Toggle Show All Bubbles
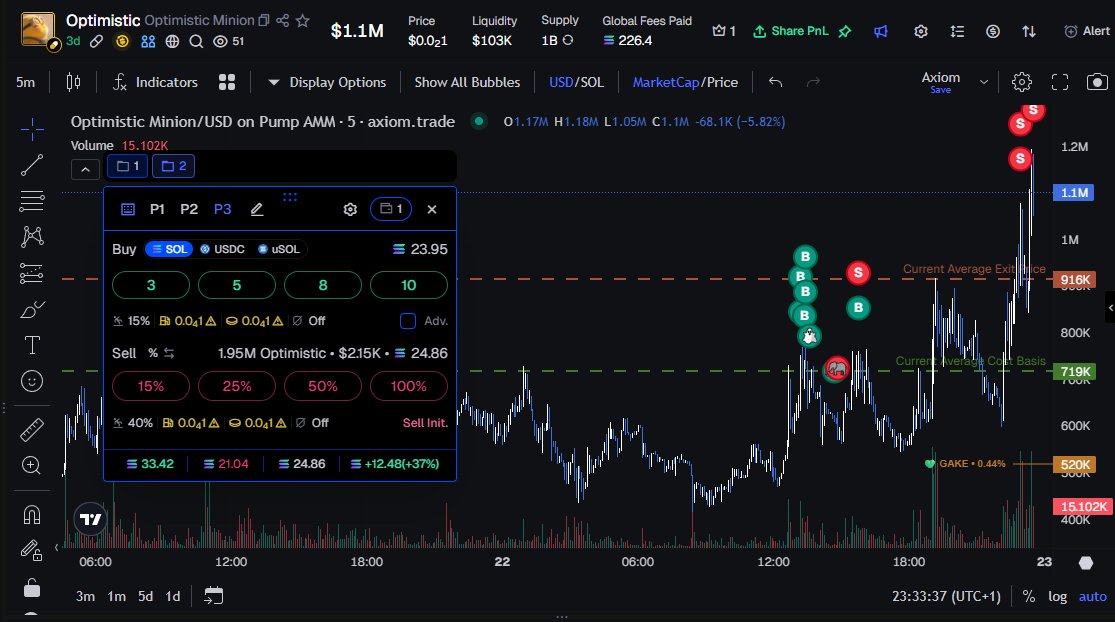Image resolution: width=1115 pixels, height=622 pixels. click(467, 82)
